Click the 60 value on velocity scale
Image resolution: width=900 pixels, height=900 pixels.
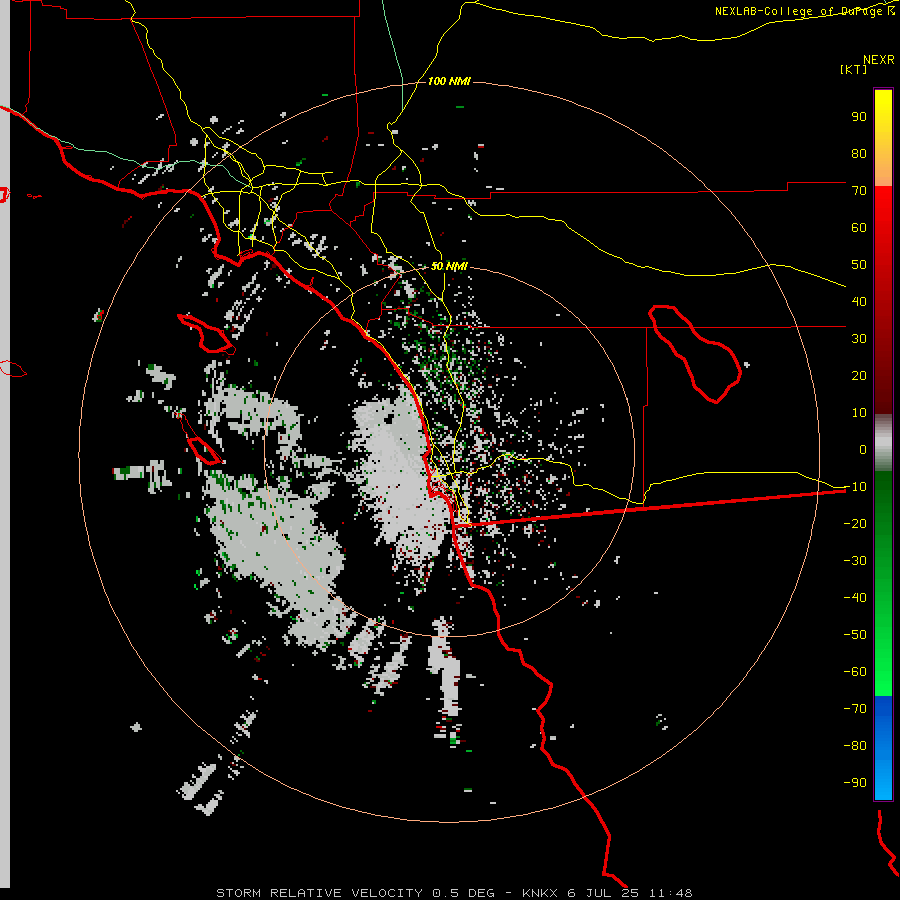click(859, 227)
